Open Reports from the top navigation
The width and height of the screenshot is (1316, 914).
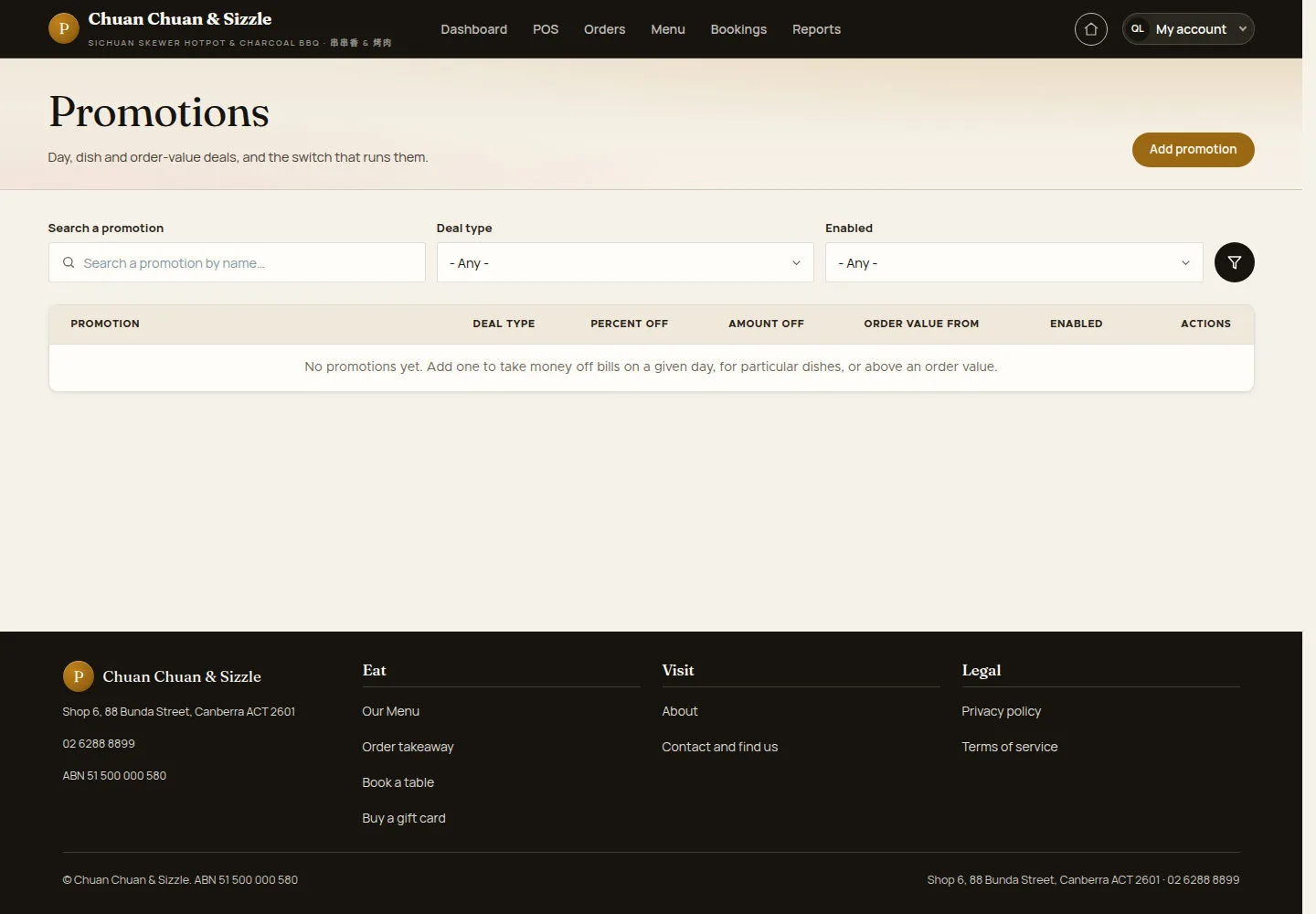click(816, 29)
